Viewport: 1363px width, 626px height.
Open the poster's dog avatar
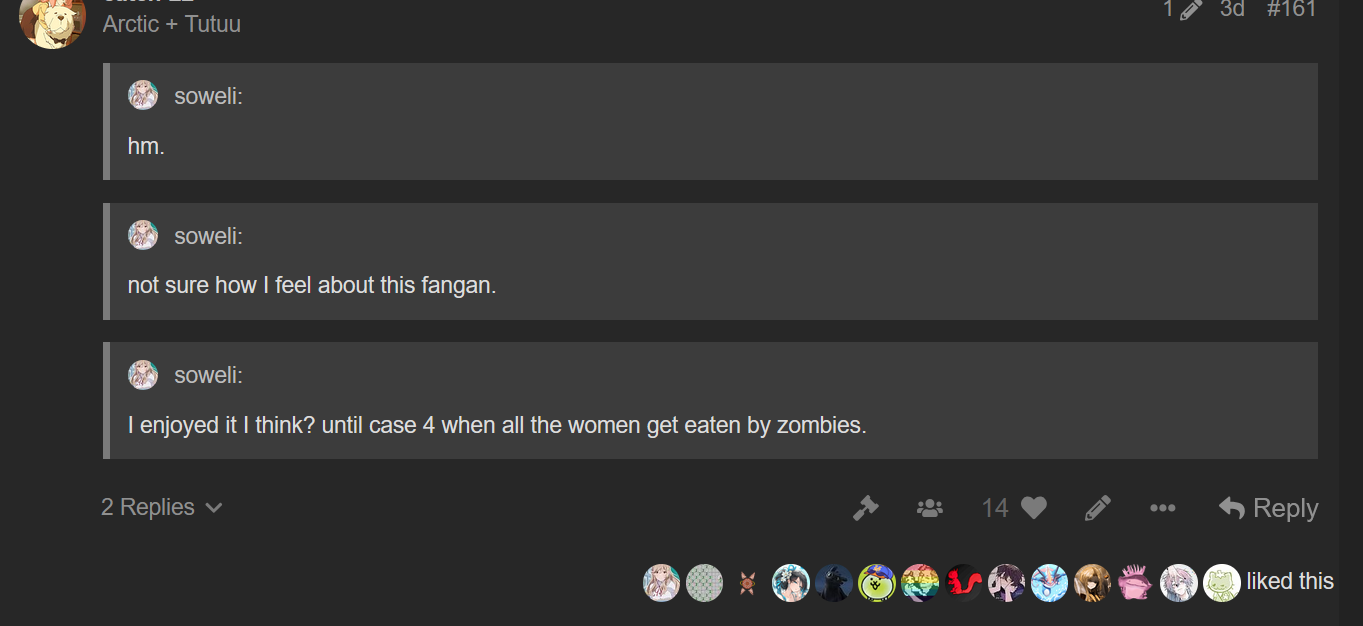tap(52, 18)
